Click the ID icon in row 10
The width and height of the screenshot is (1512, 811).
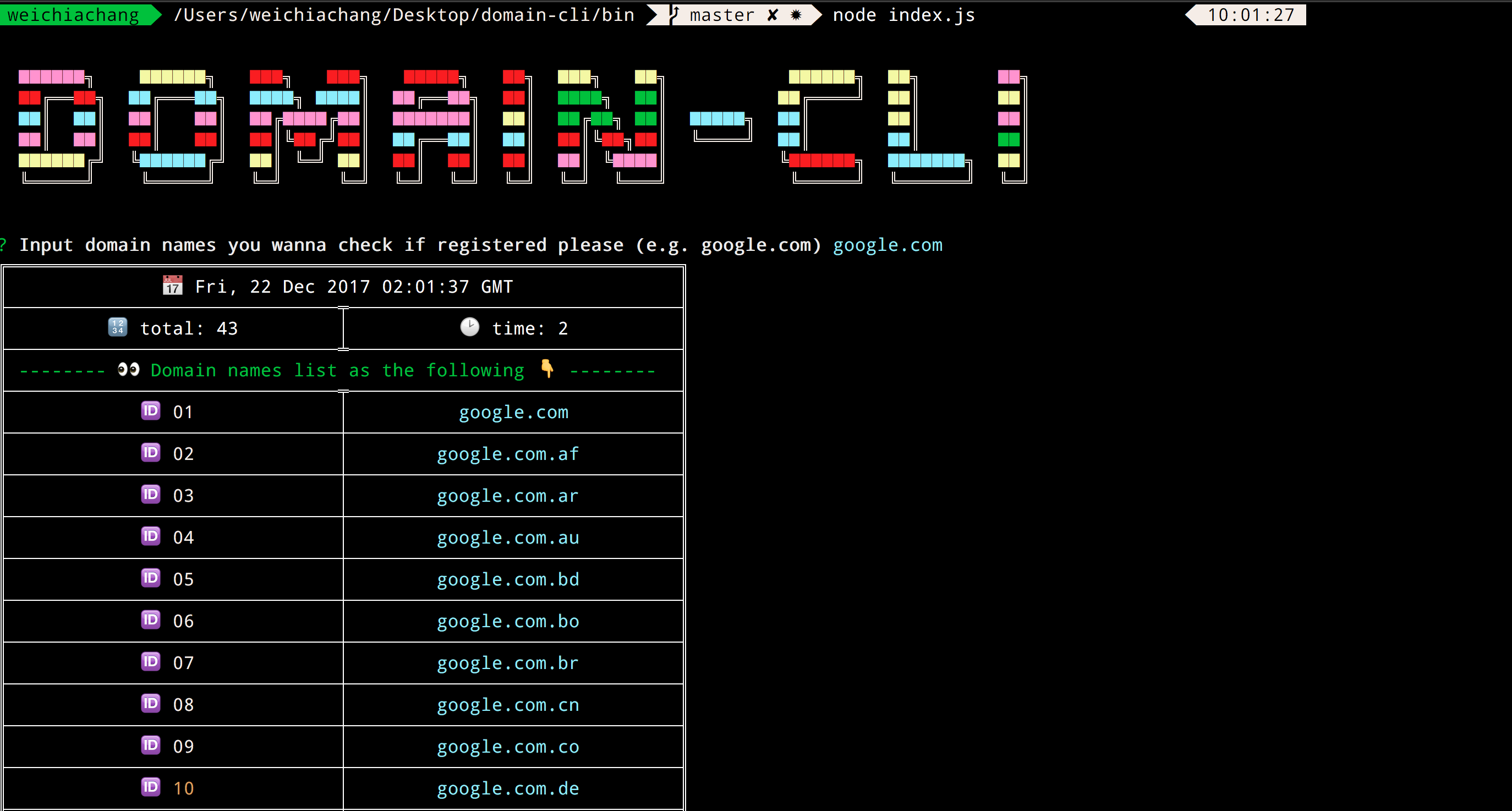(151, 787)
